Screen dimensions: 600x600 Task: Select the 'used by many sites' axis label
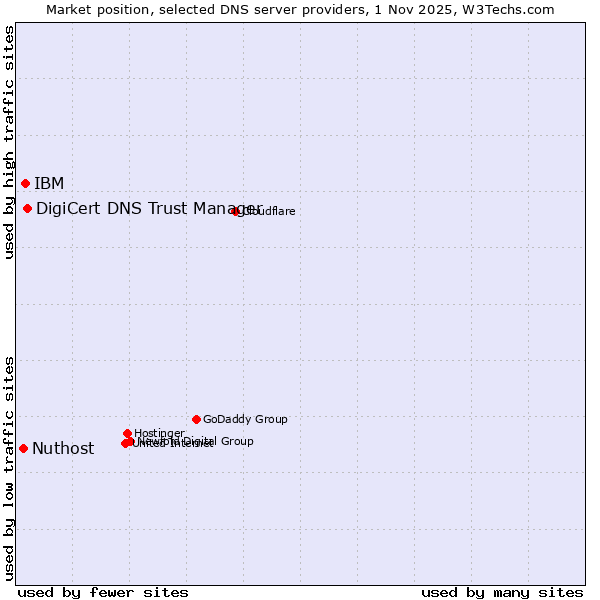502,592
